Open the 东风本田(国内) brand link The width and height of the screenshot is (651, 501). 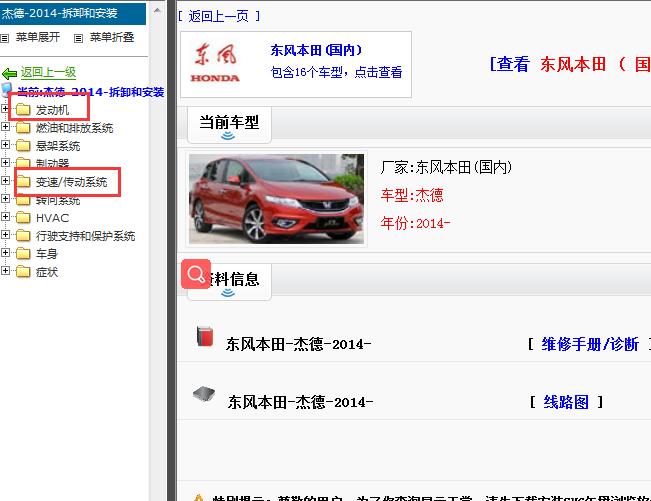pos(316,50)
